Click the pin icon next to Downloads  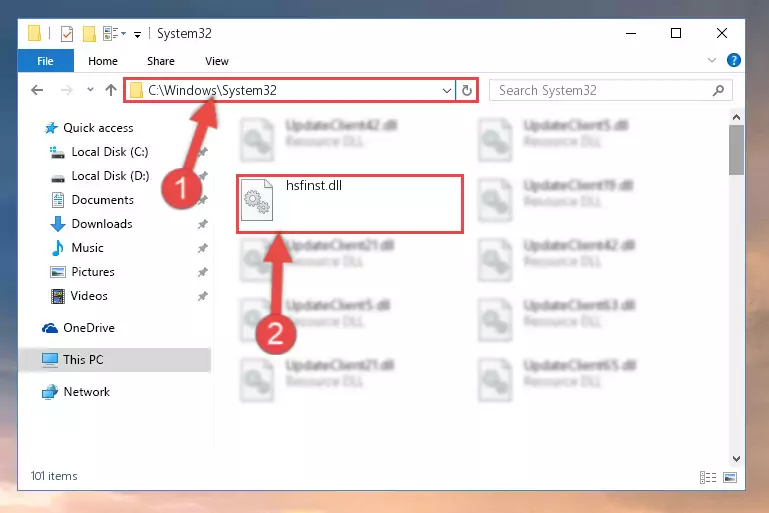click(x=203, y=224)
